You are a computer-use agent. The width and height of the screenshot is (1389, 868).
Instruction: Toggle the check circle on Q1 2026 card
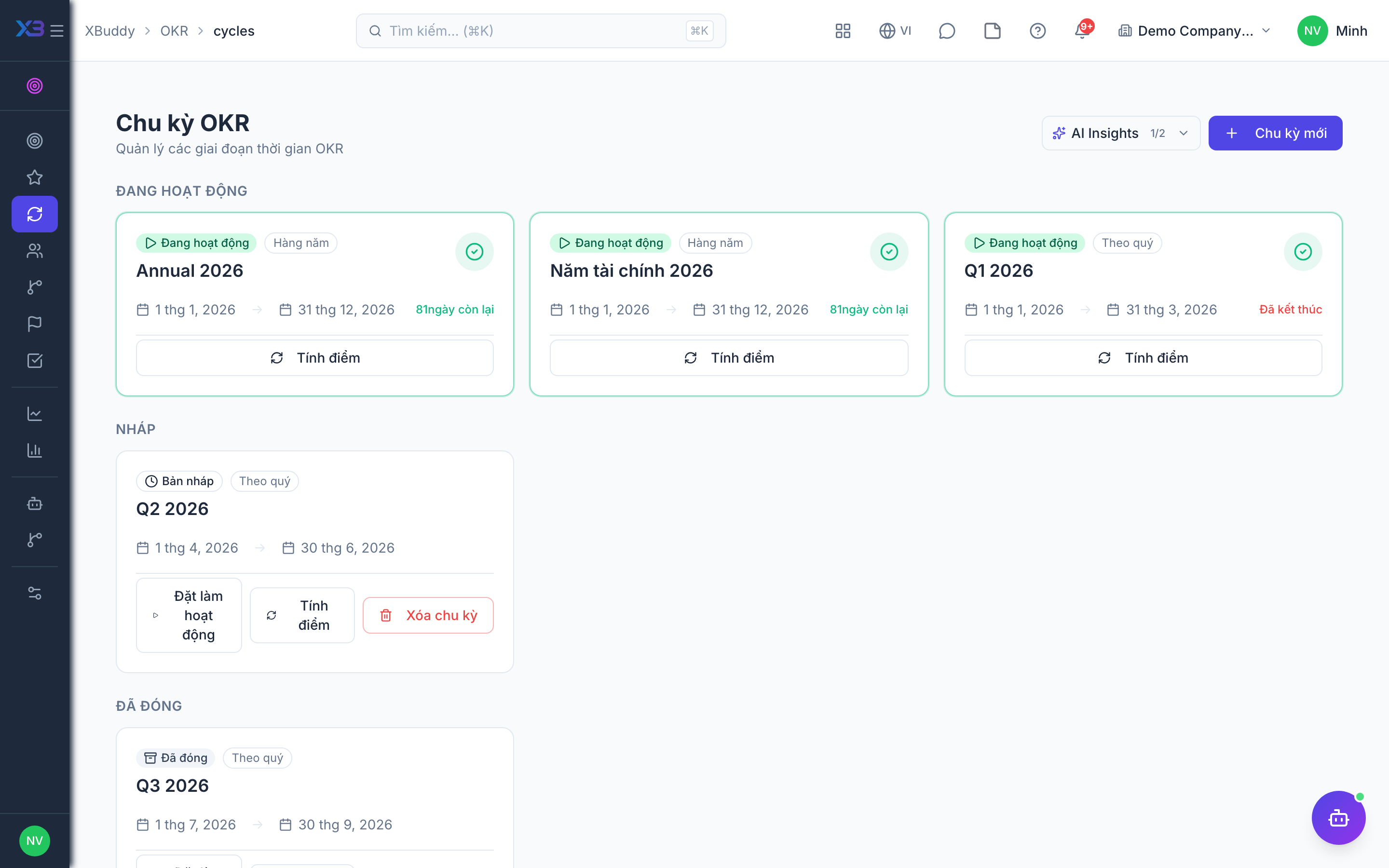(x=1303, y=251)
